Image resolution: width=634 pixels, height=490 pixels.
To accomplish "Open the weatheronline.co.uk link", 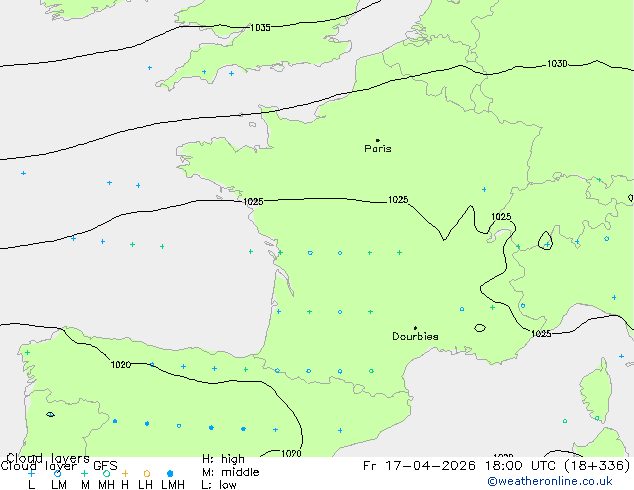I will [x=550, y=481].
